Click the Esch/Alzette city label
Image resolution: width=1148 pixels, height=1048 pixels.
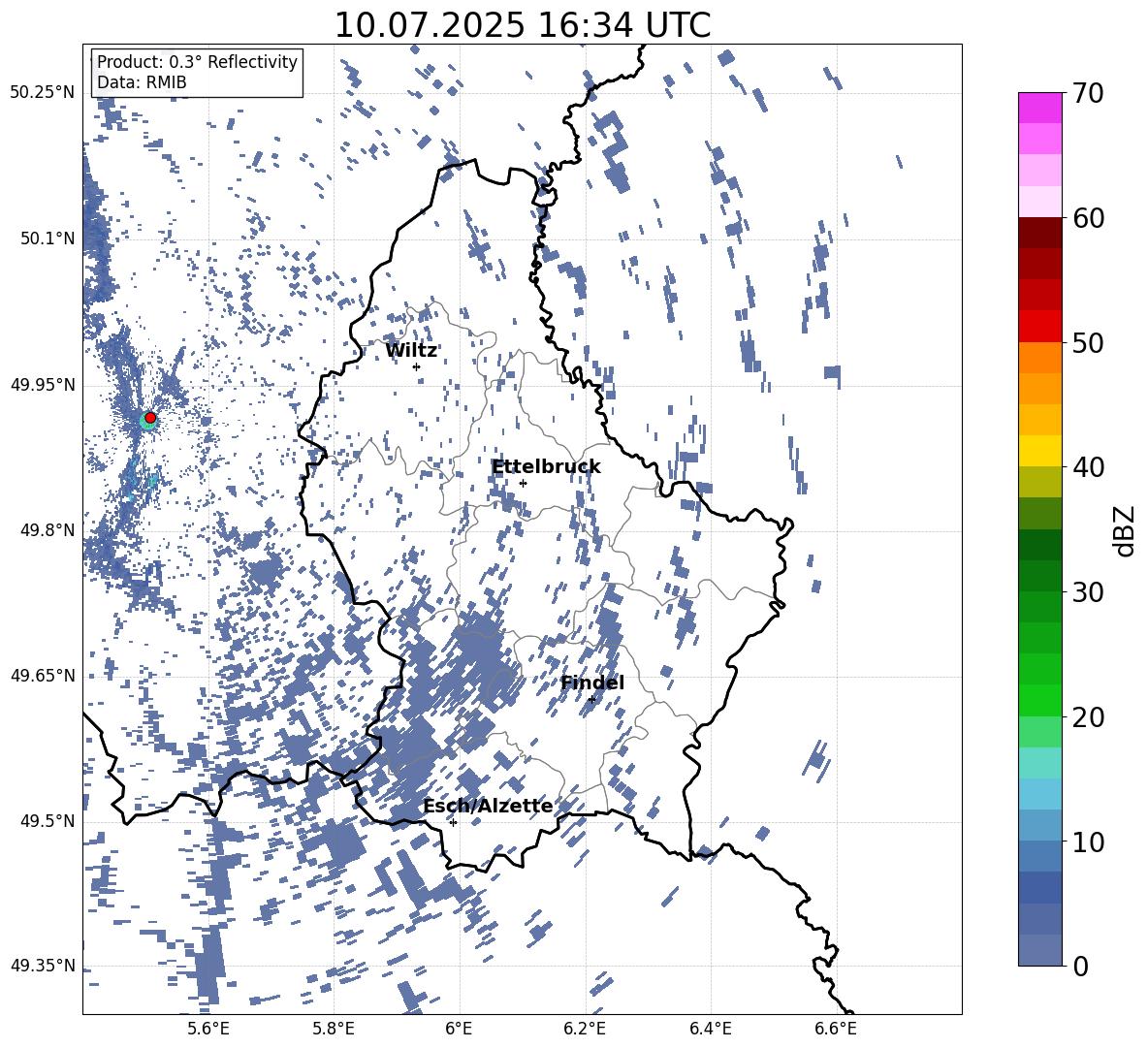[x=488, y=807]
